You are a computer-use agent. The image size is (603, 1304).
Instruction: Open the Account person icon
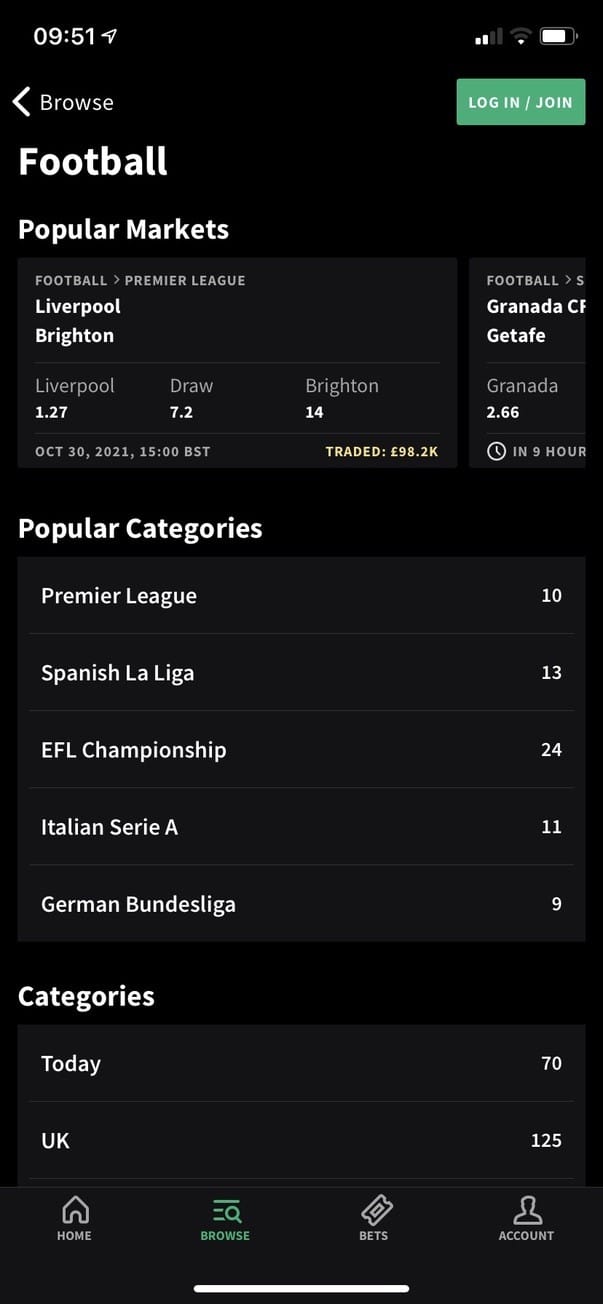pyautogui.click(x=526, y=1211)
